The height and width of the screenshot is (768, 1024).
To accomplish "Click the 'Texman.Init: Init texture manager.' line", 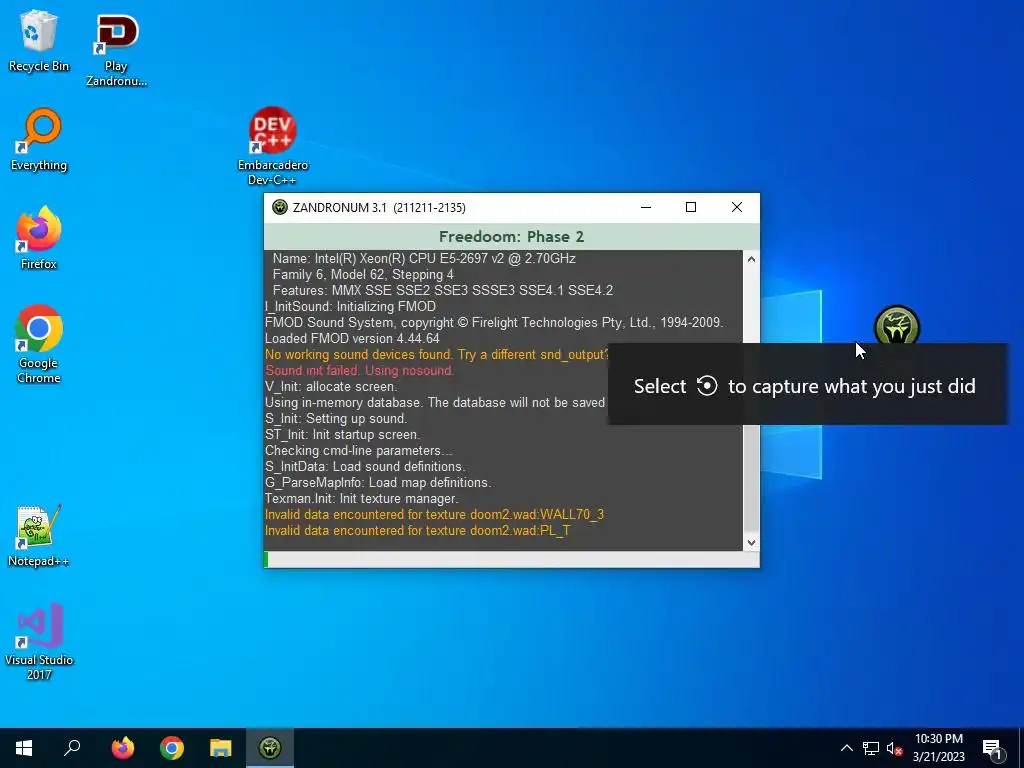I will (x=362, y=498).
